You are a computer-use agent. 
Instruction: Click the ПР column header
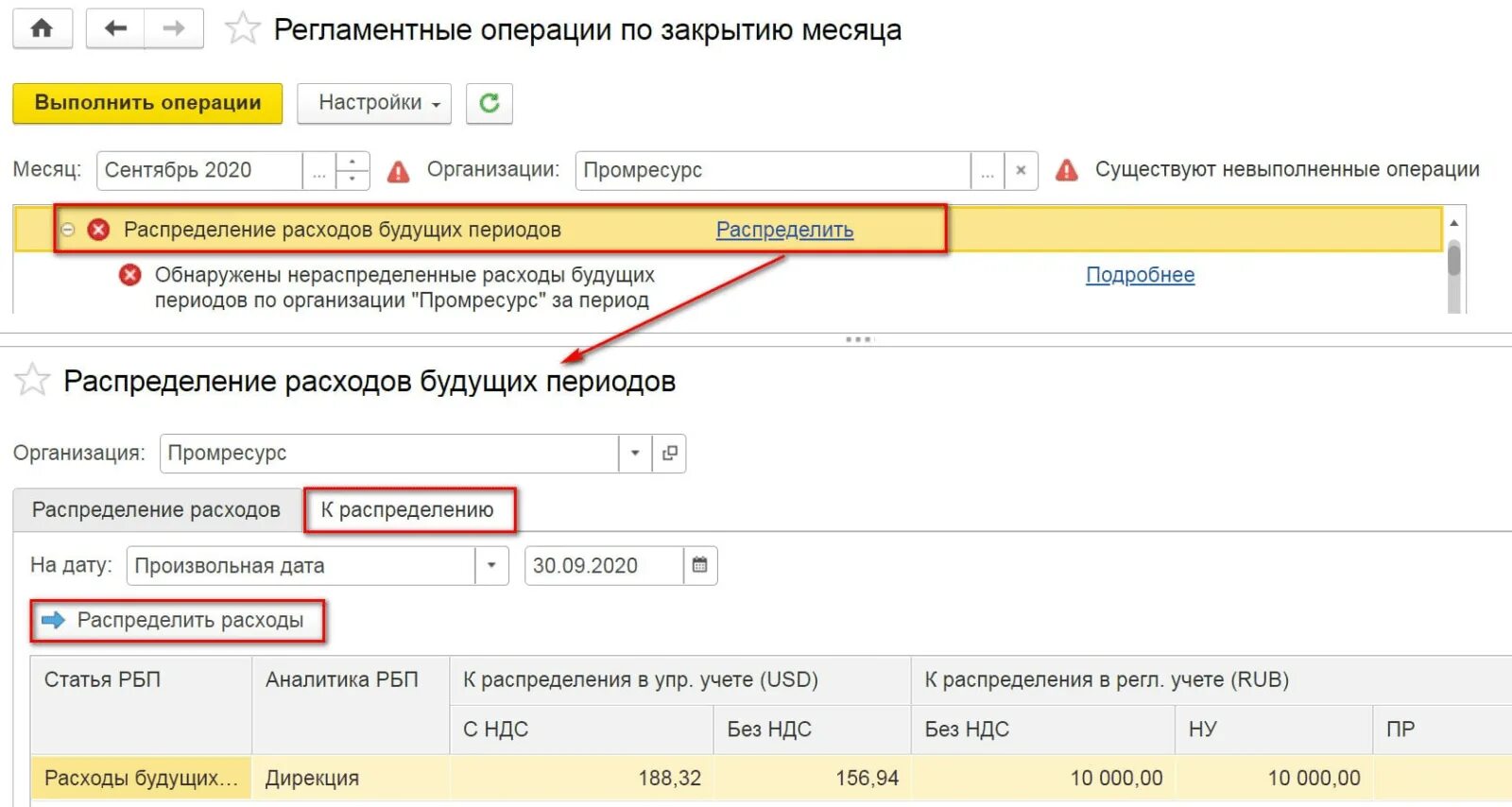[1442, 730]
